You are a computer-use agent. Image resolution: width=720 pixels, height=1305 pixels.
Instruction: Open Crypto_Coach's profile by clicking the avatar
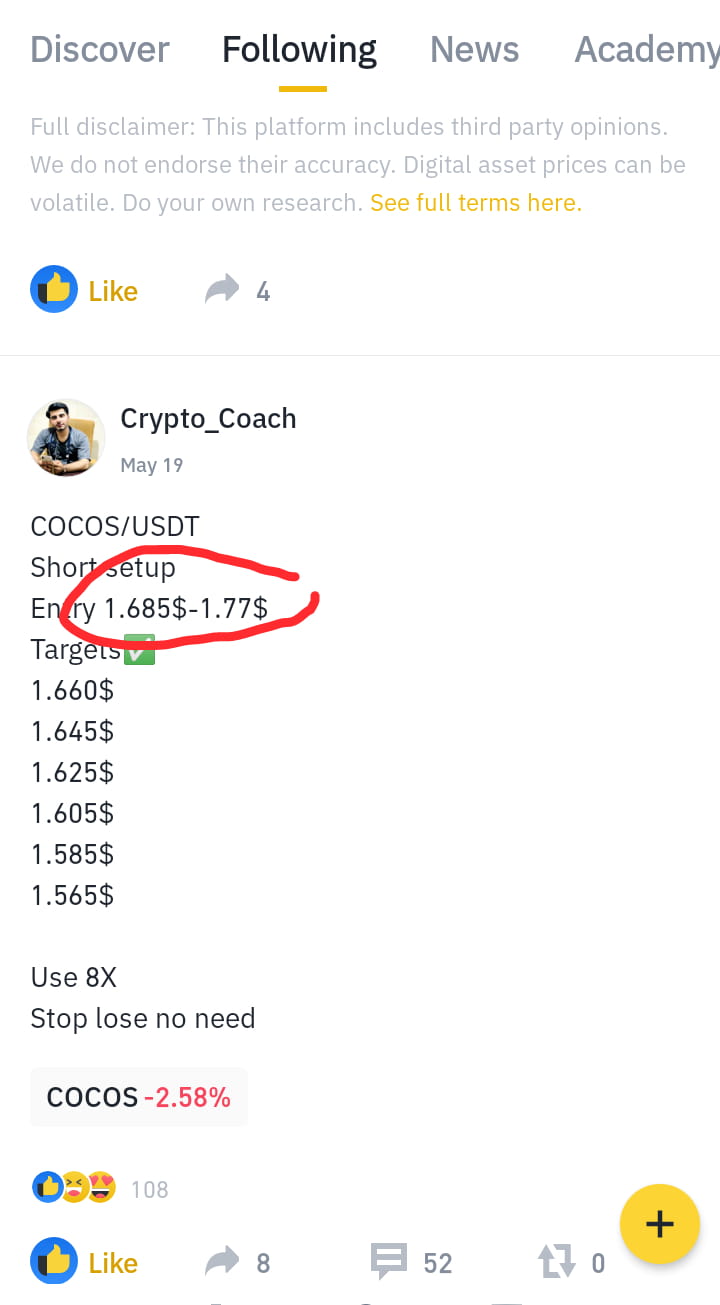click(65, 437)
